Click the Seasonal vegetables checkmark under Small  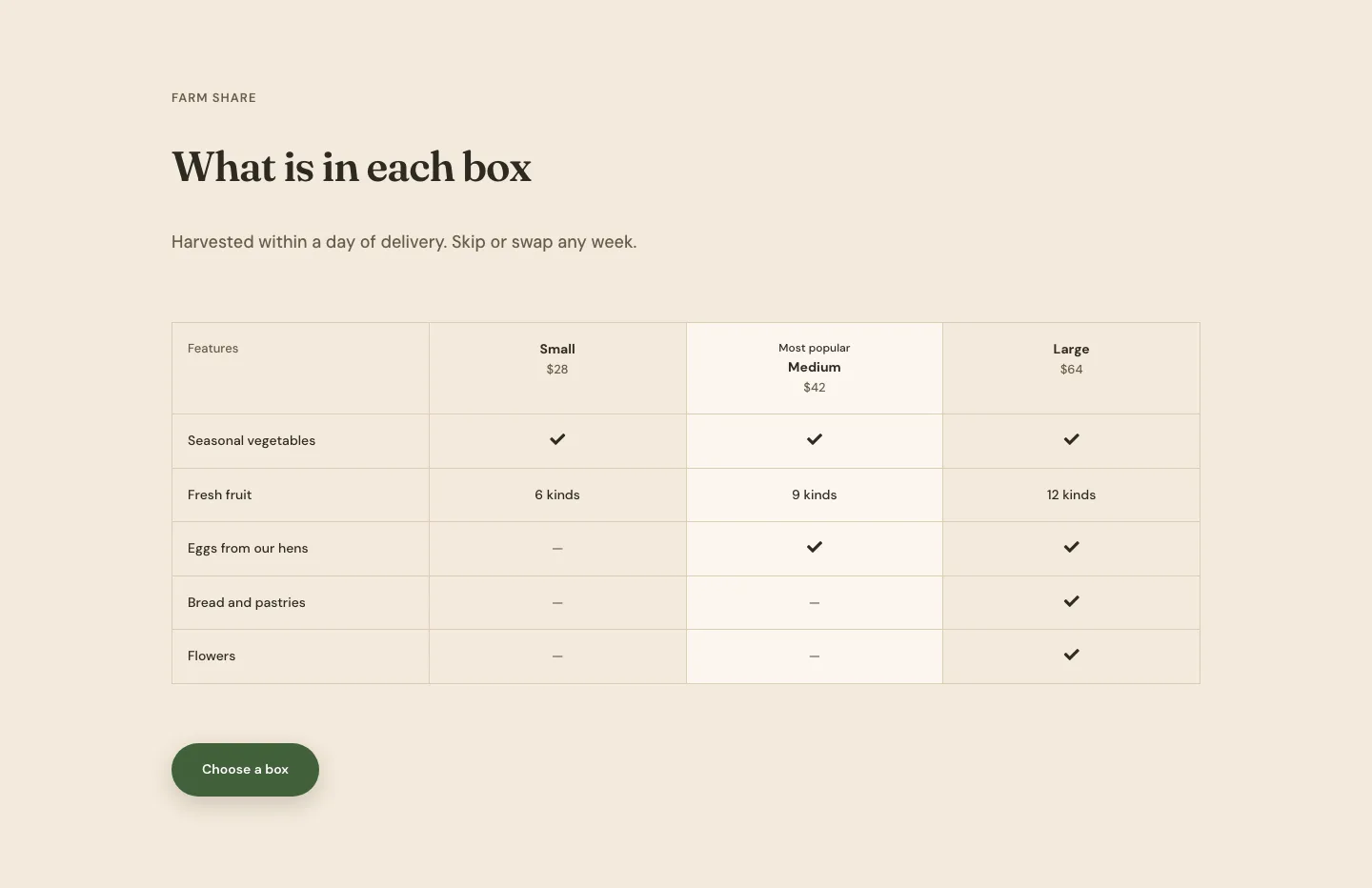click(x=557, y=439)
